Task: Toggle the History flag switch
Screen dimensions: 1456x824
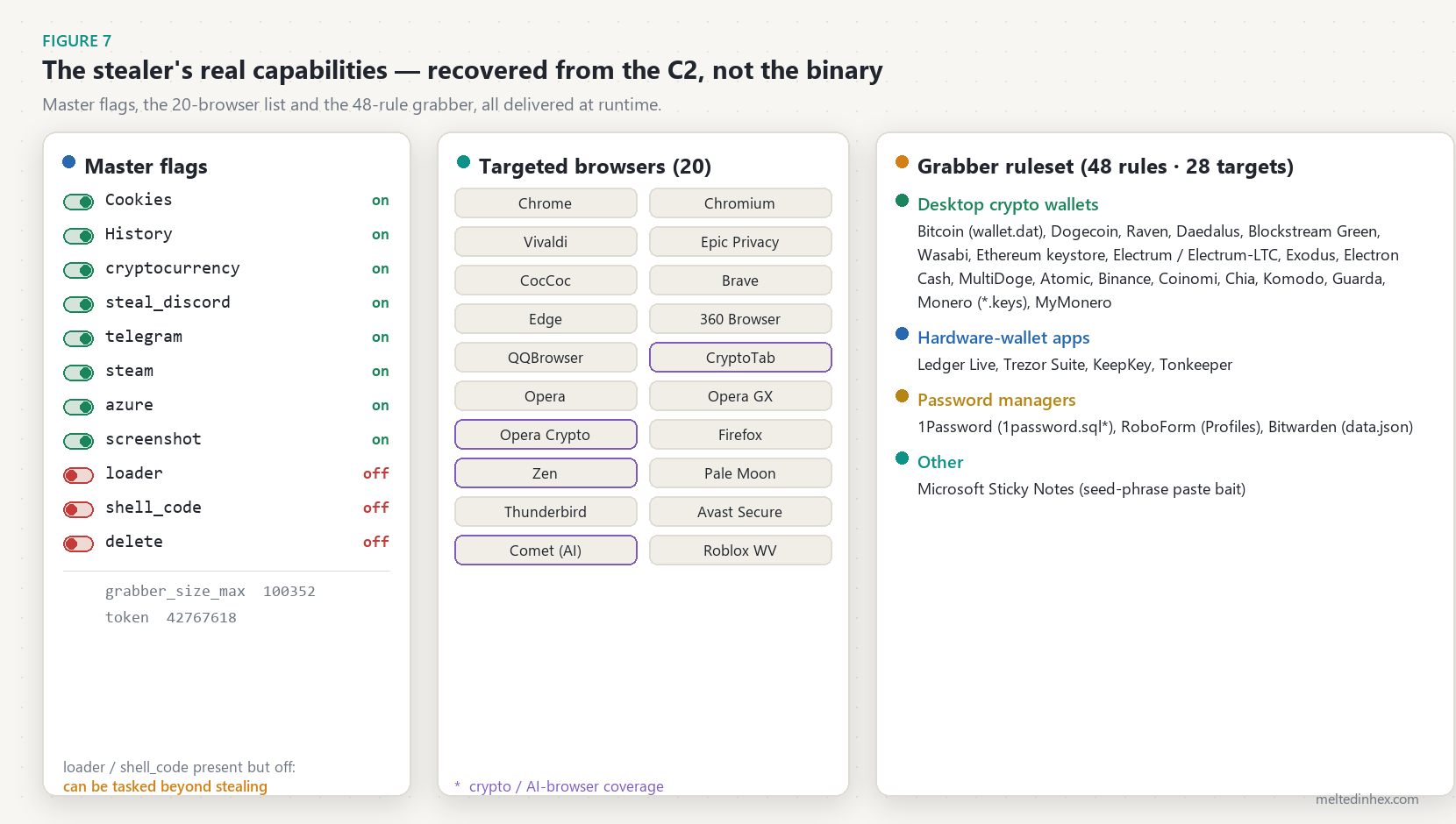Action: click(78, 237)
